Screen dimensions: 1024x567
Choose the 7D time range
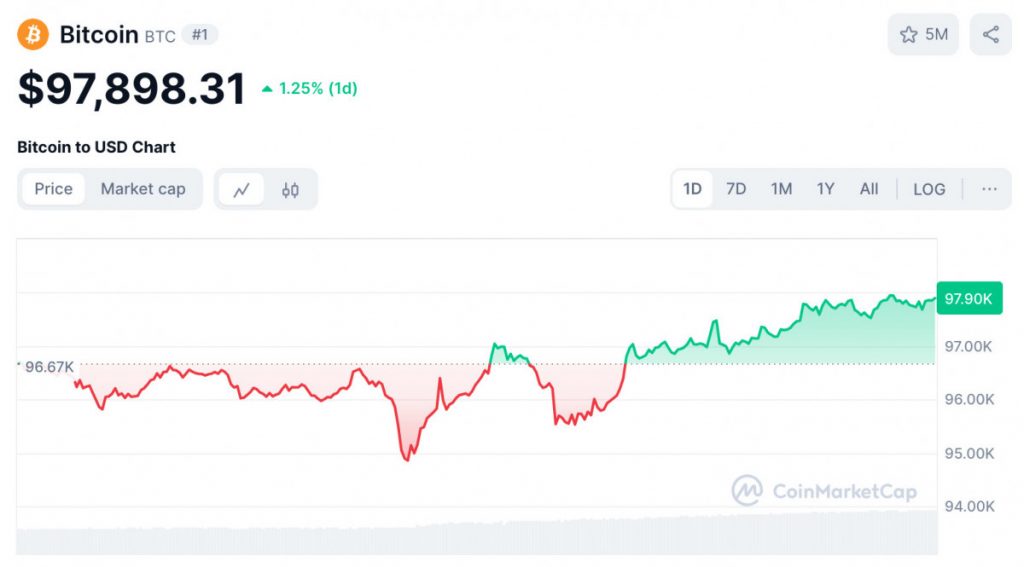point(736,189)
